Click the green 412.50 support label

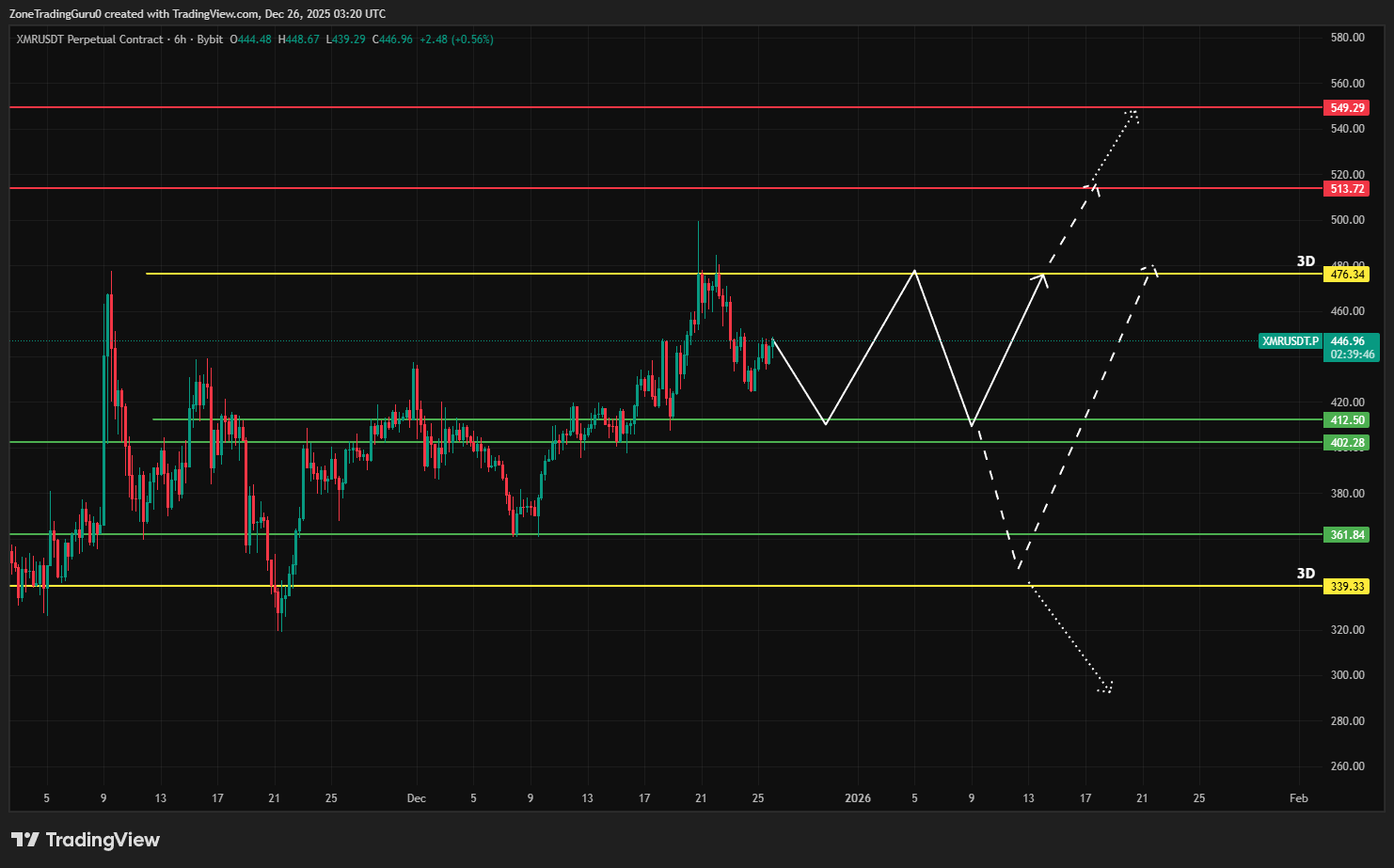pyautogui.click(x=1347, y=420)
